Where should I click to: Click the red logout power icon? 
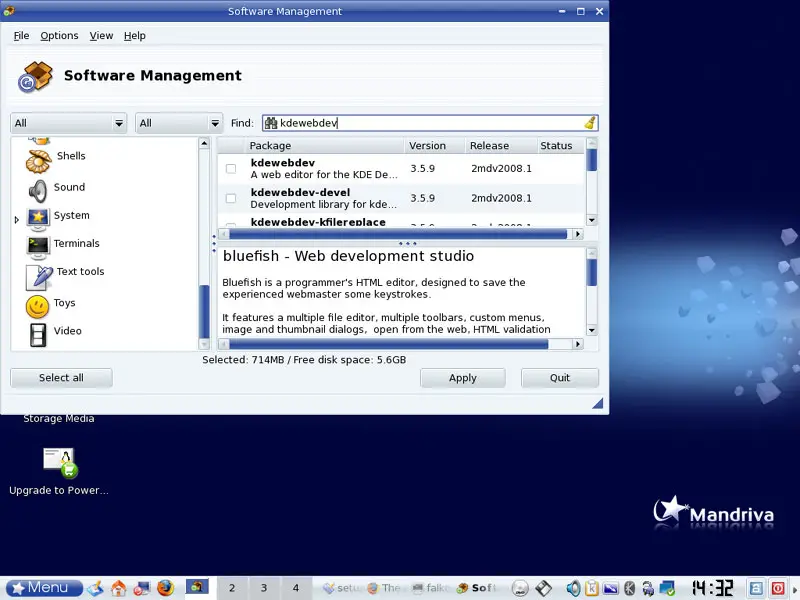coord(778,588)
